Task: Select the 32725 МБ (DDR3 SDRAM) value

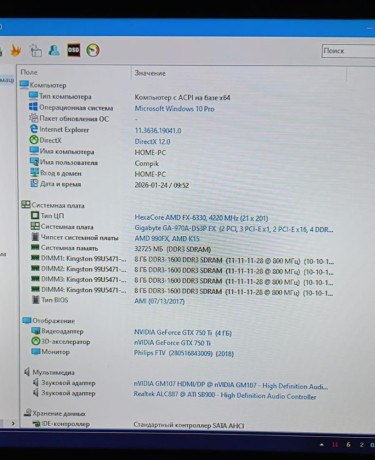Action: 173,249
